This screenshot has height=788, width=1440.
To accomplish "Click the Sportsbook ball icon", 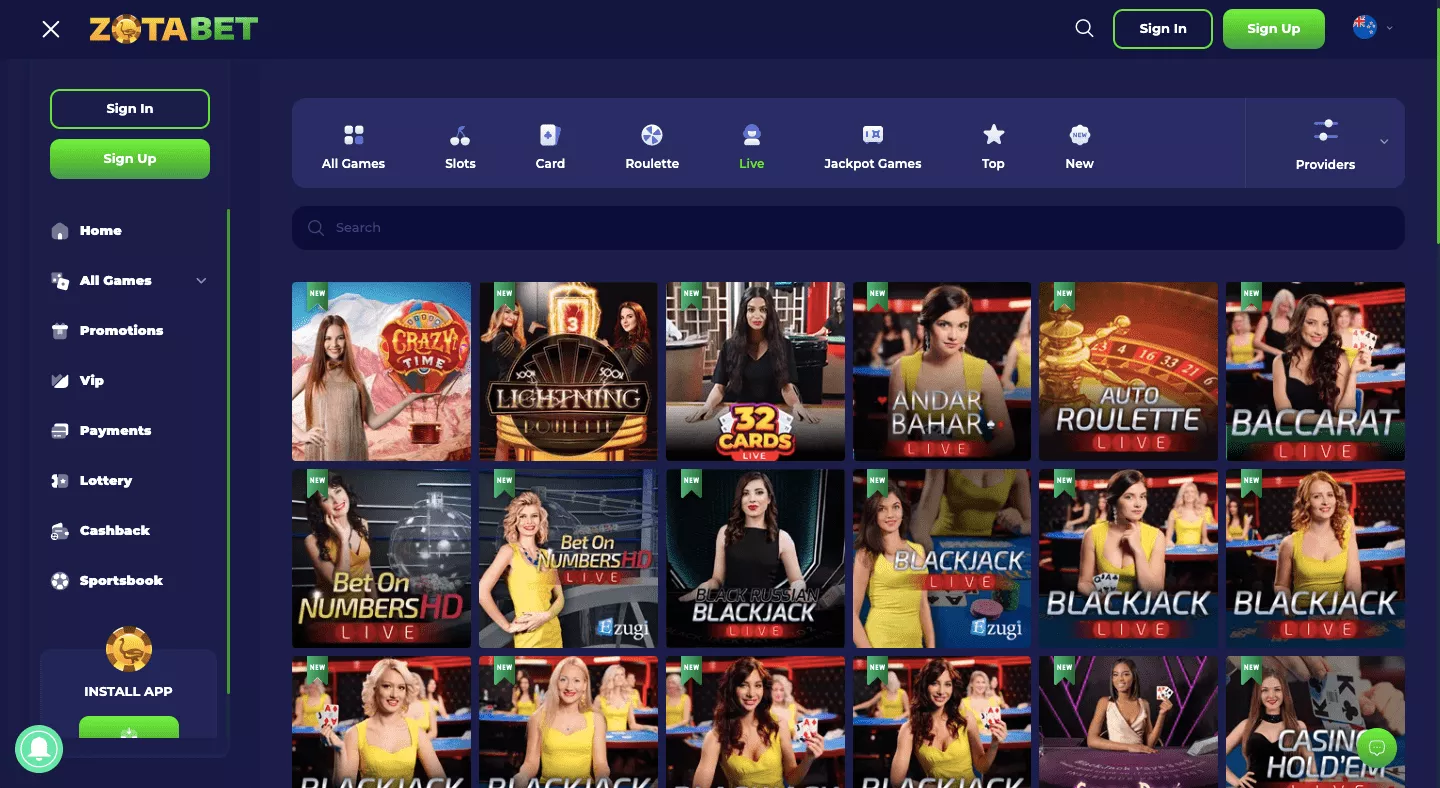I will 60,581.
